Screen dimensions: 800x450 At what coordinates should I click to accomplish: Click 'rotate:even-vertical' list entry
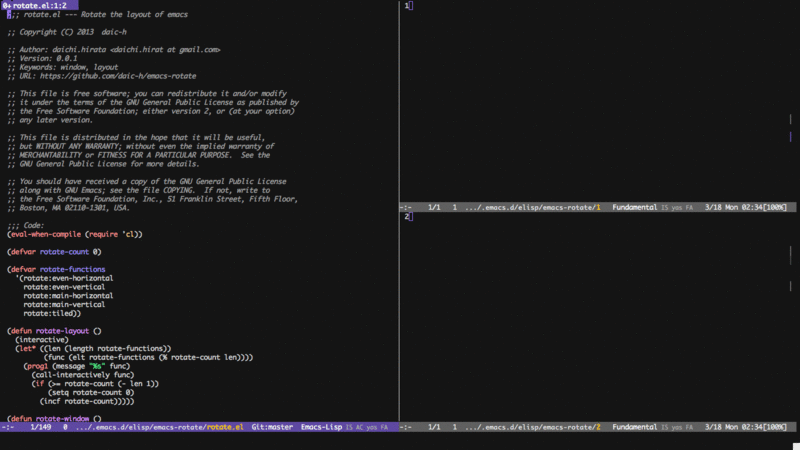pos(64,287)
